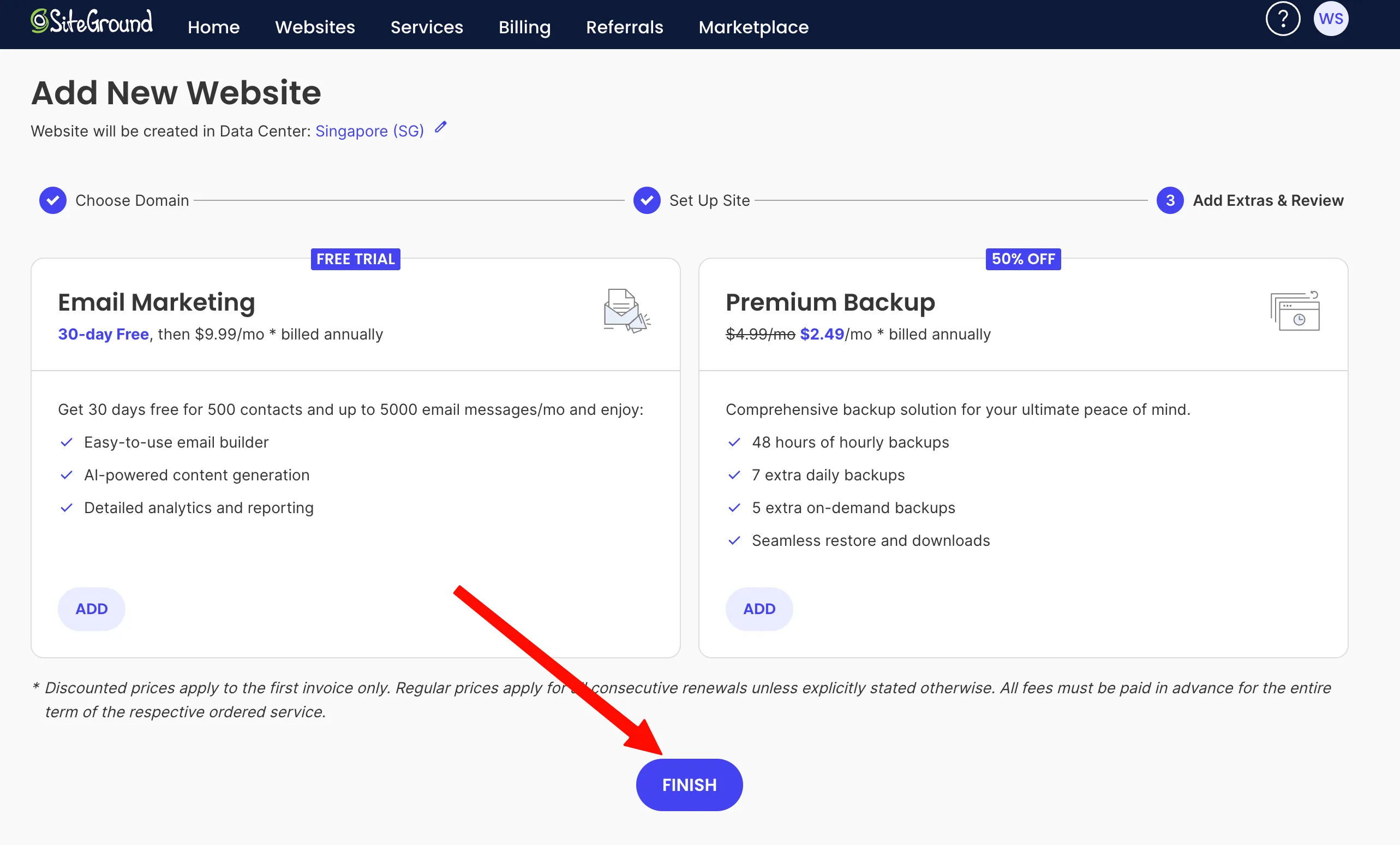The height and width of the screenshot is (845, 1400).
Task: Open the help question mark icon
Action: [1282, 19]
